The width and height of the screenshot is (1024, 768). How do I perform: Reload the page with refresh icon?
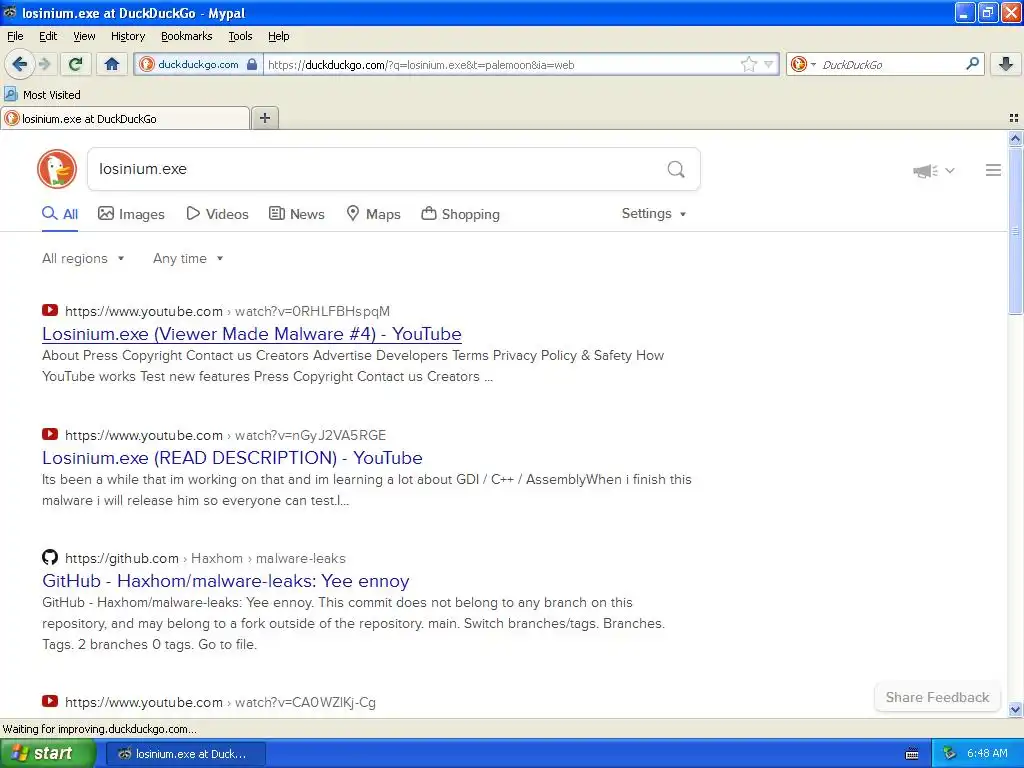pos(75,64)
